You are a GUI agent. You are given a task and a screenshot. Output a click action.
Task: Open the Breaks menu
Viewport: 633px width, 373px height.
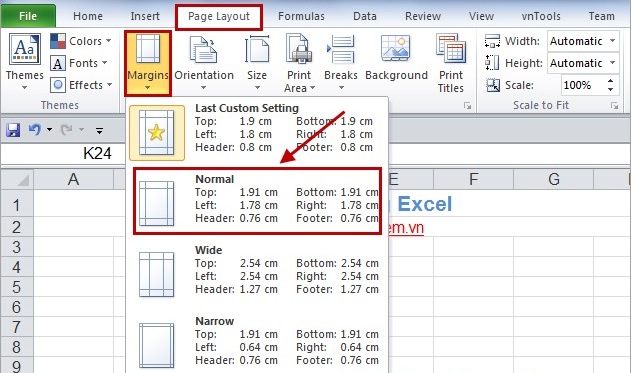point(341,63)
